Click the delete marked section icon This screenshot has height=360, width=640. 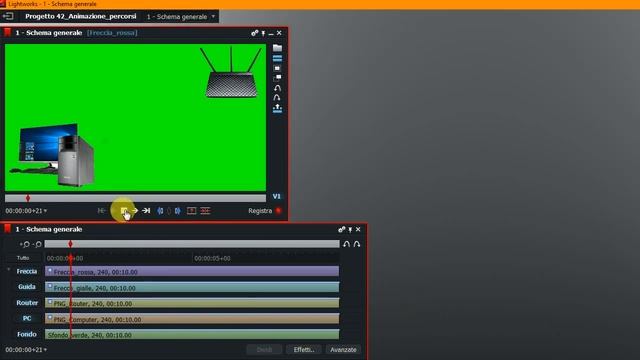[205, 211]
